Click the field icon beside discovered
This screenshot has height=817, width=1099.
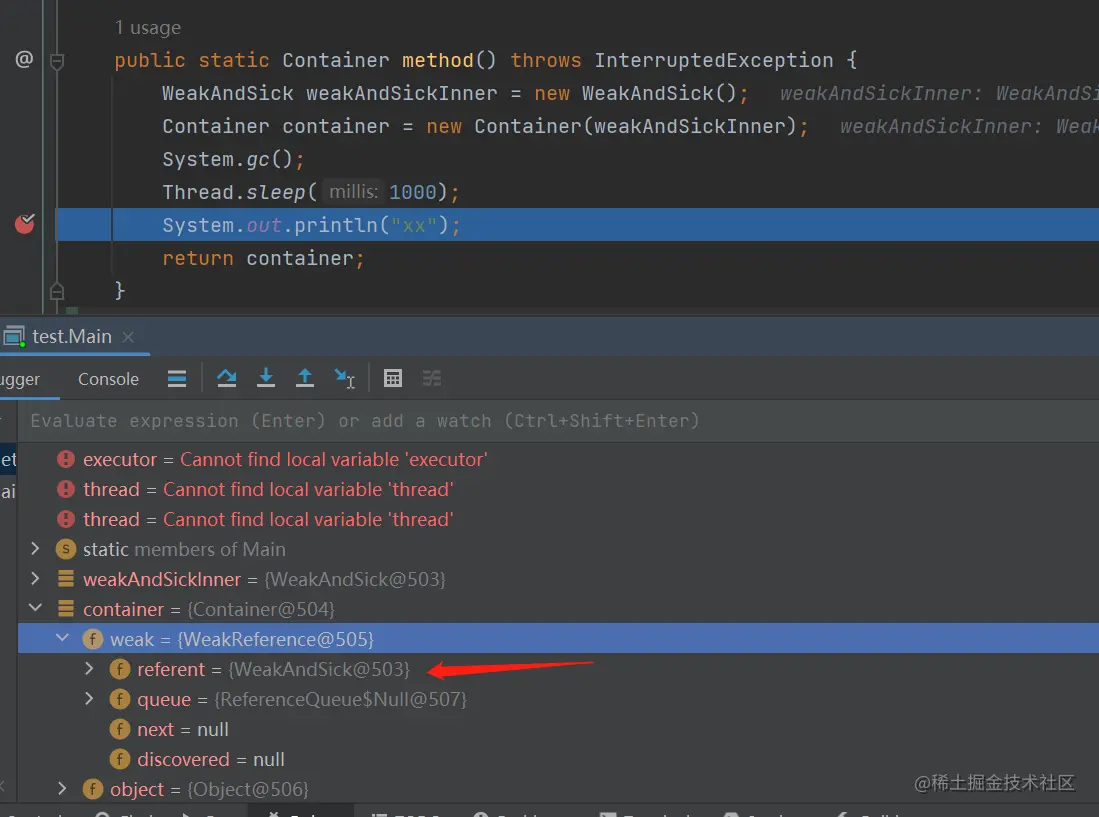[120, 759]
